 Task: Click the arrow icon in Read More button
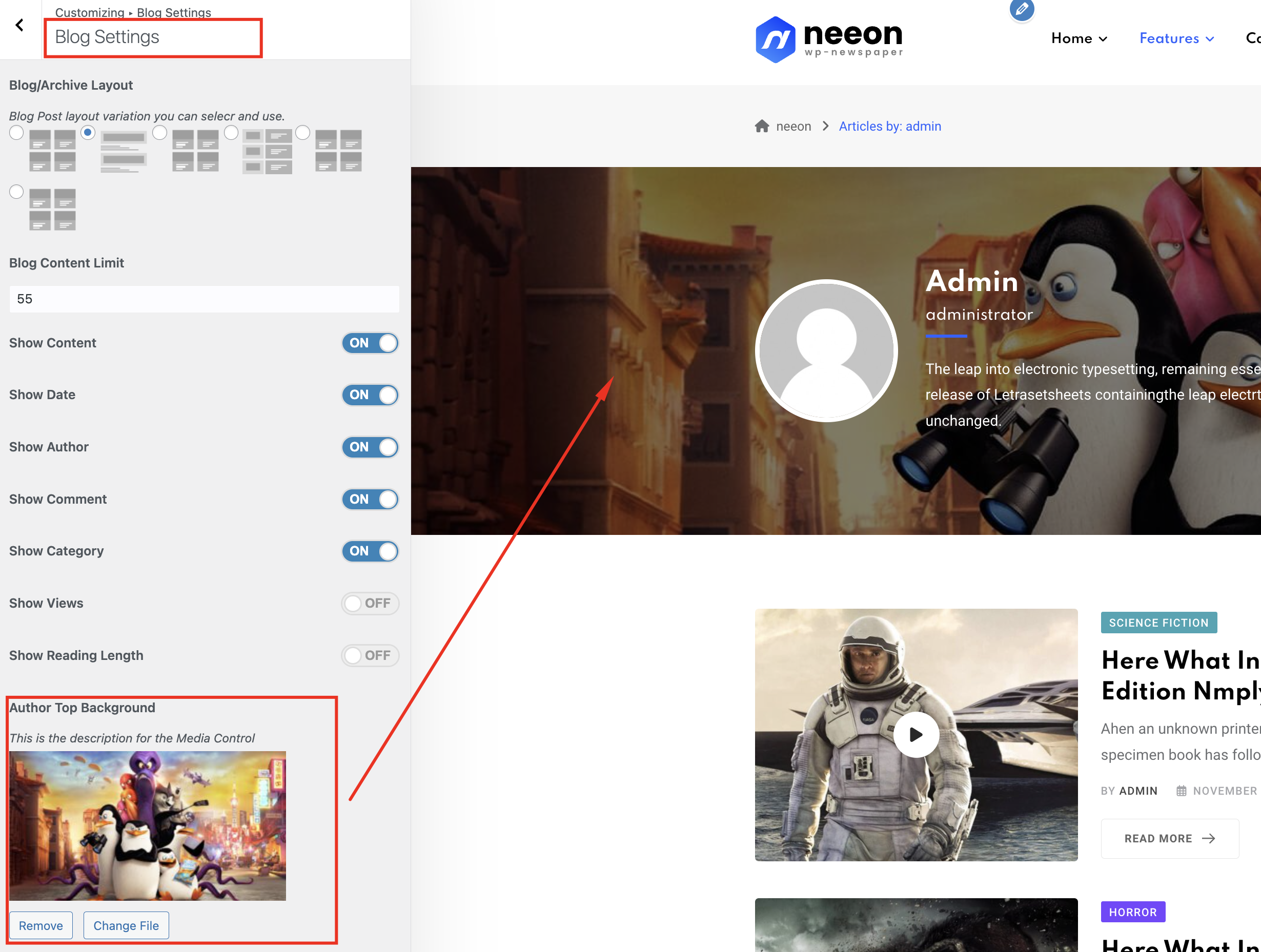click(x=1208, y=839)
